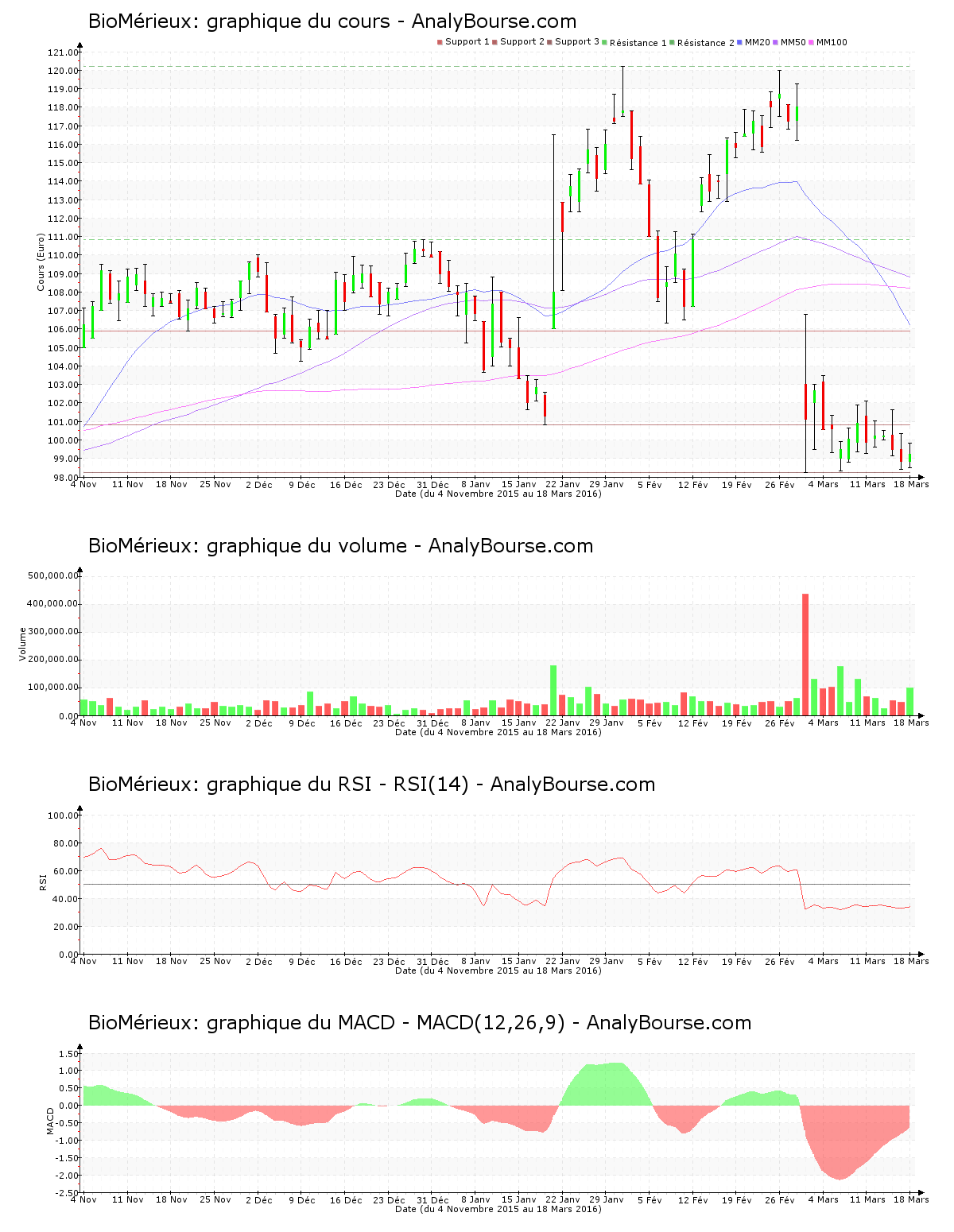Click the 'Cours (Euro)' vertical axis label
This screenshot has height=1232, width=954.
[x=41, y=262]
